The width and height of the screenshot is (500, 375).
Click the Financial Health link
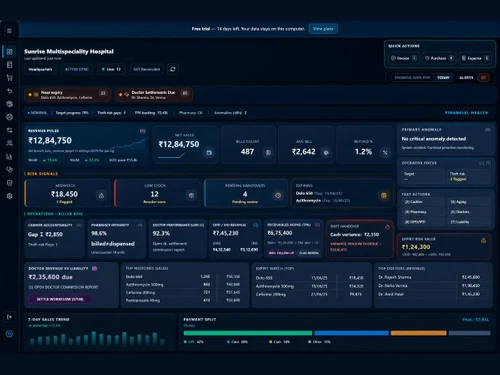point(466,113)
